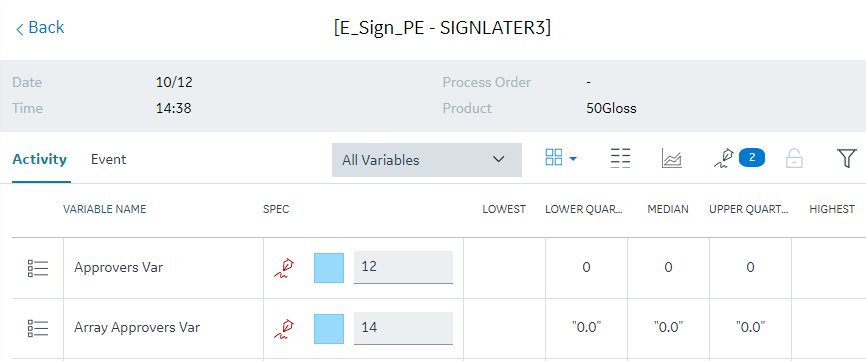Open the filter funnel icon

pyautogui.click(x=846, y=158)
